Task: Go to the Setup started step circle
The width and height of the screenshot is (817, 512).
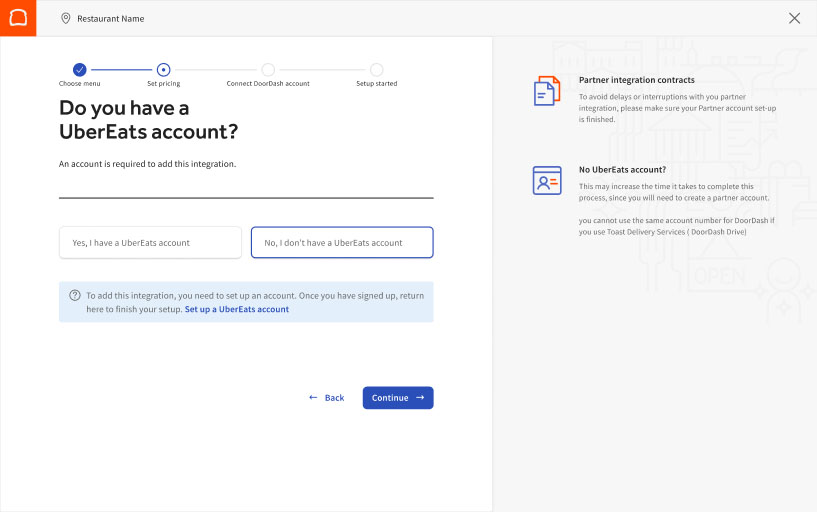Action: pos(376,69)
